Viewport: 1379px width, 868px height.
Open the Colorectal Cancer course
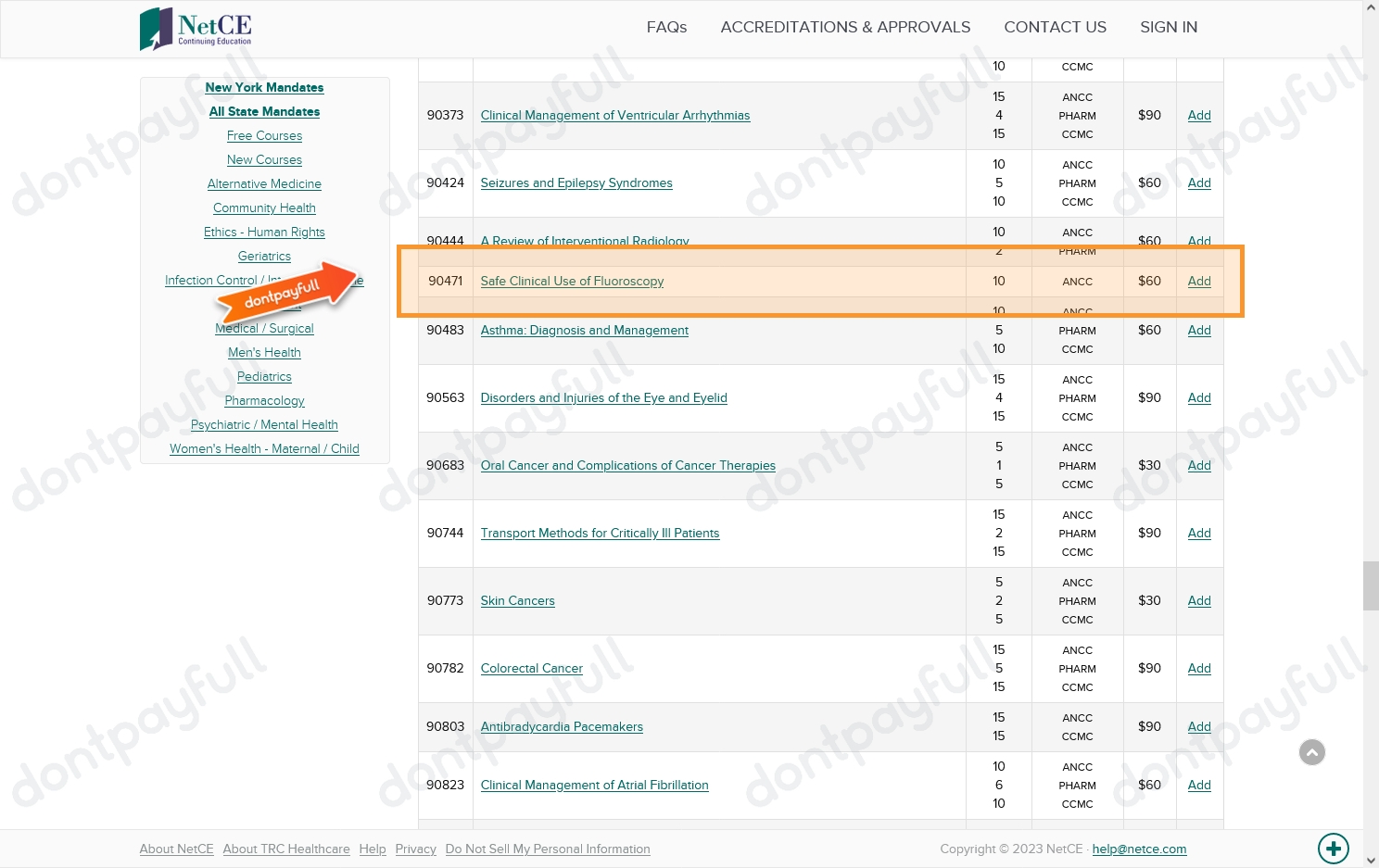click(531, 668)
